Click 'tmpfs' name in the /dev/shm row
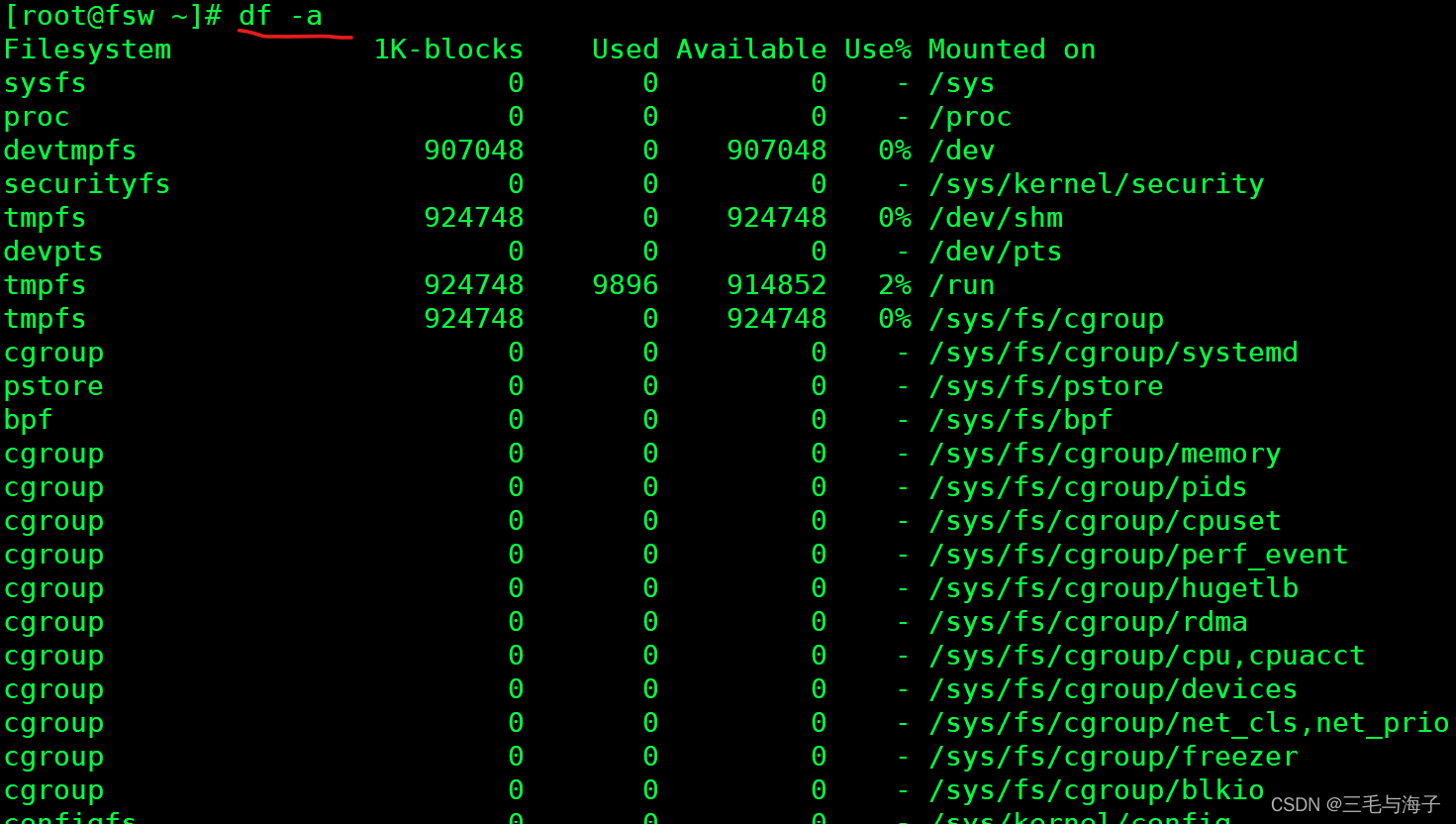The height and width of the screenshot is (824, 1456). 45,218
